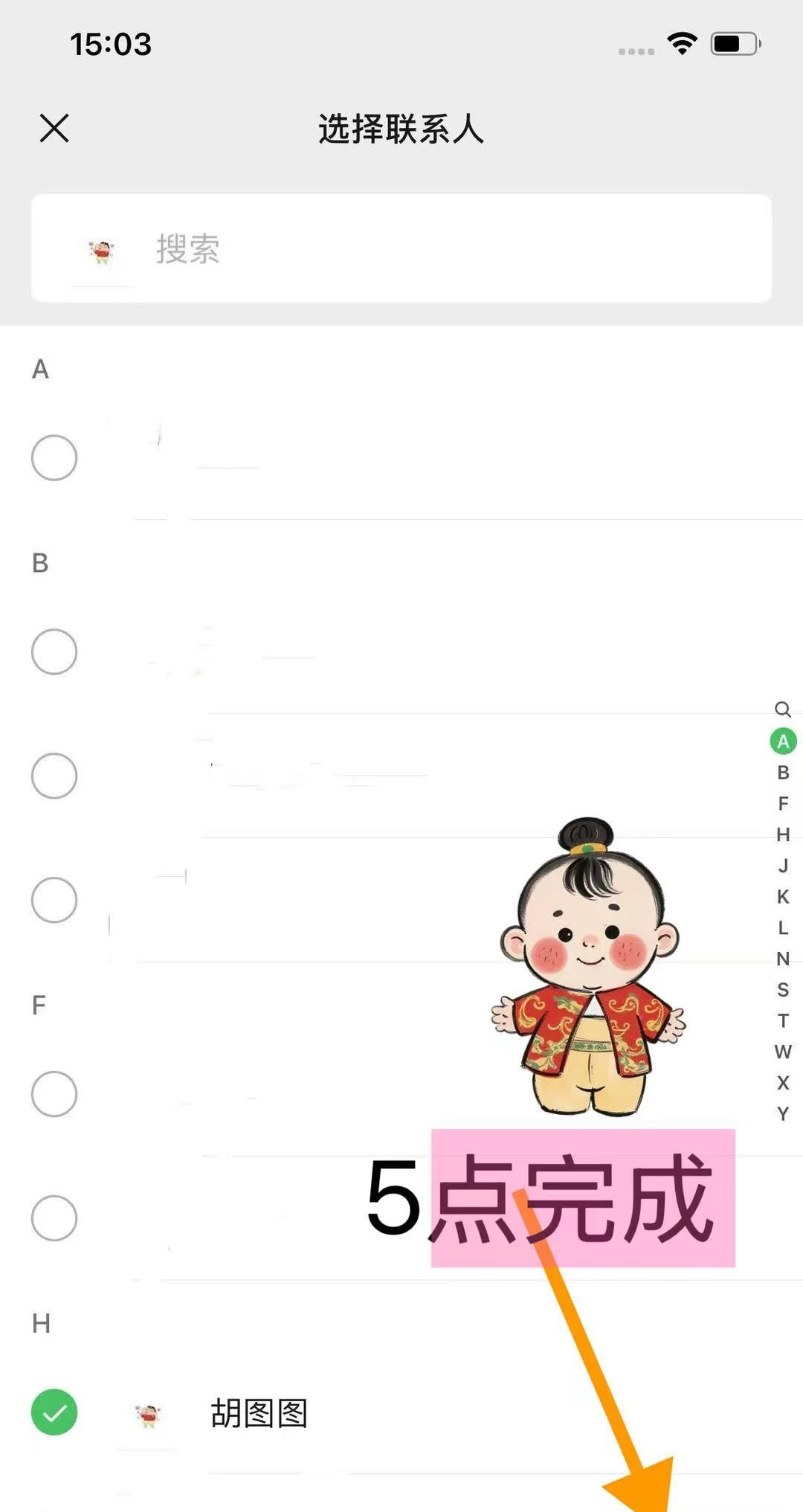803x1512 pixels.
Task: Jump to letter A in index
Action: pos(783,741)
